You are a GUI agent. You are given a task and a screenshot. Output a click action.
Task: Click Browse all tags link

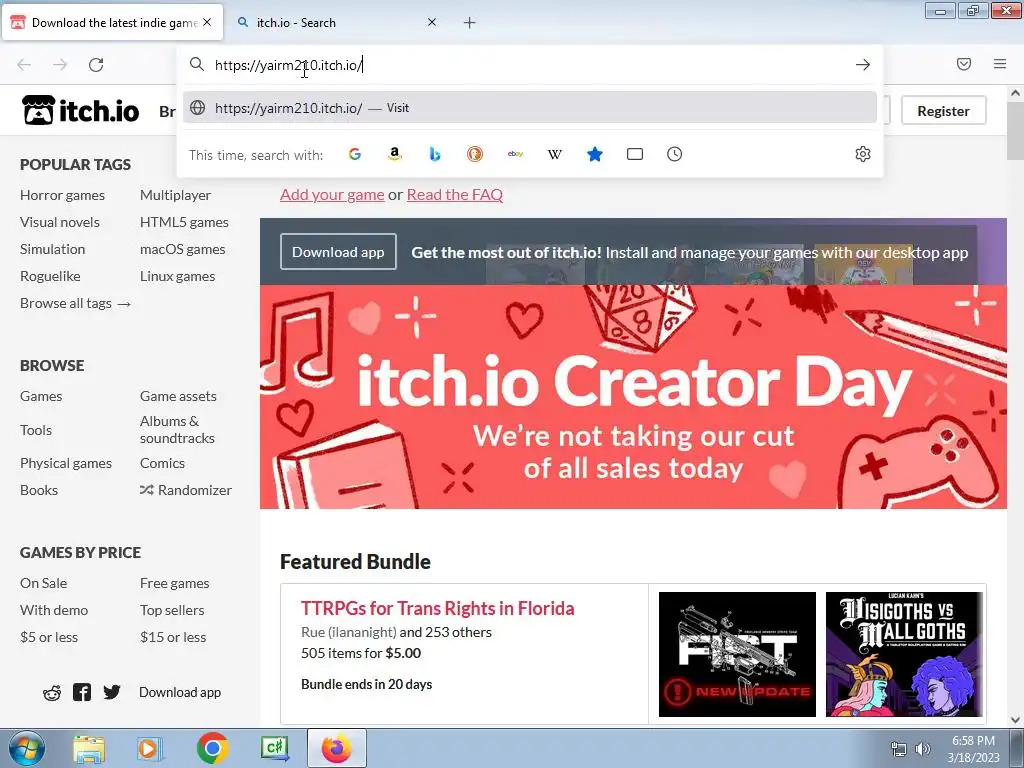pos(76,303)
